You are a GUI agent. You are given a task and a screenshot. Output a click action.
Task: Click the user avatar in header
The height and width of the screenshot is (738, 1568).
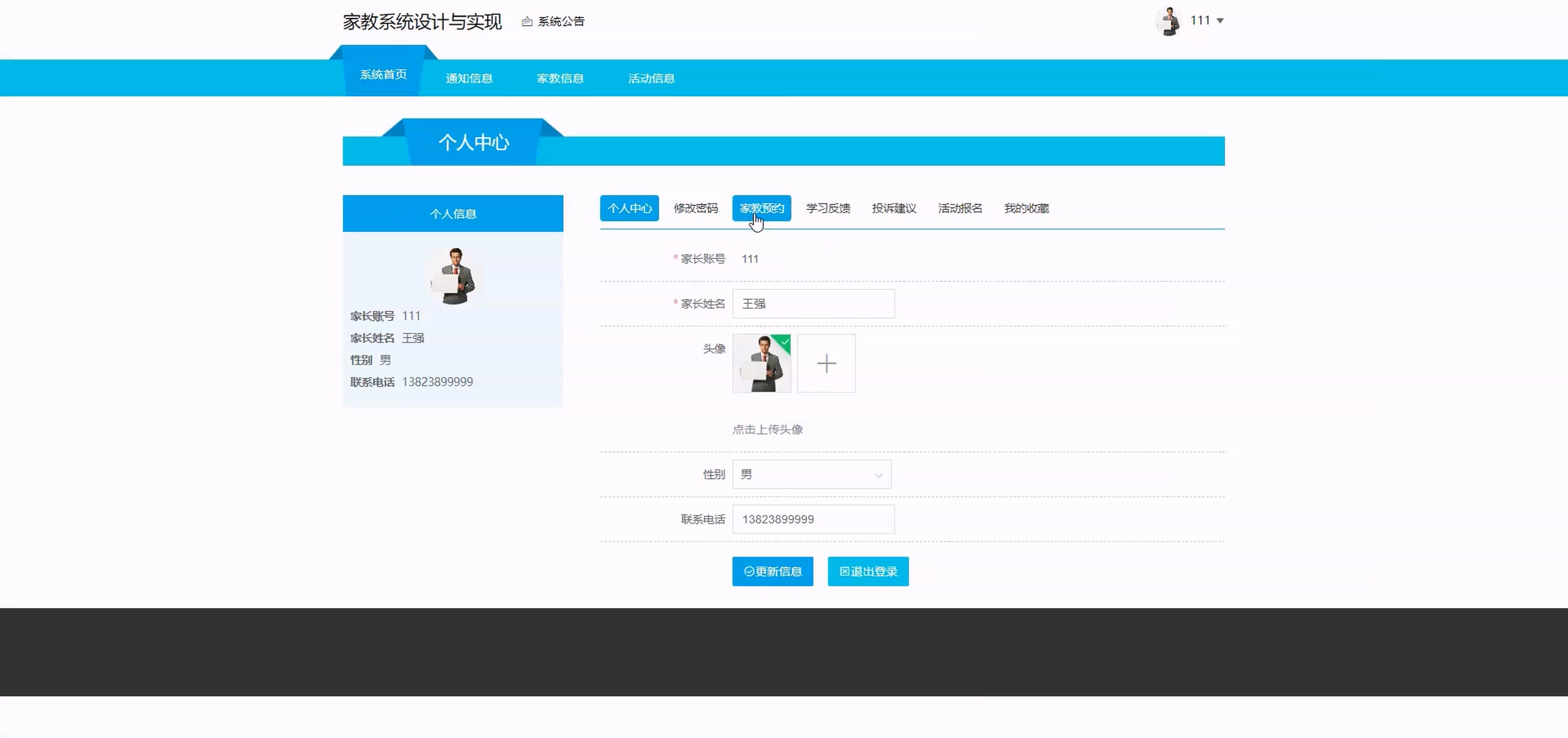pos(1168,21)
